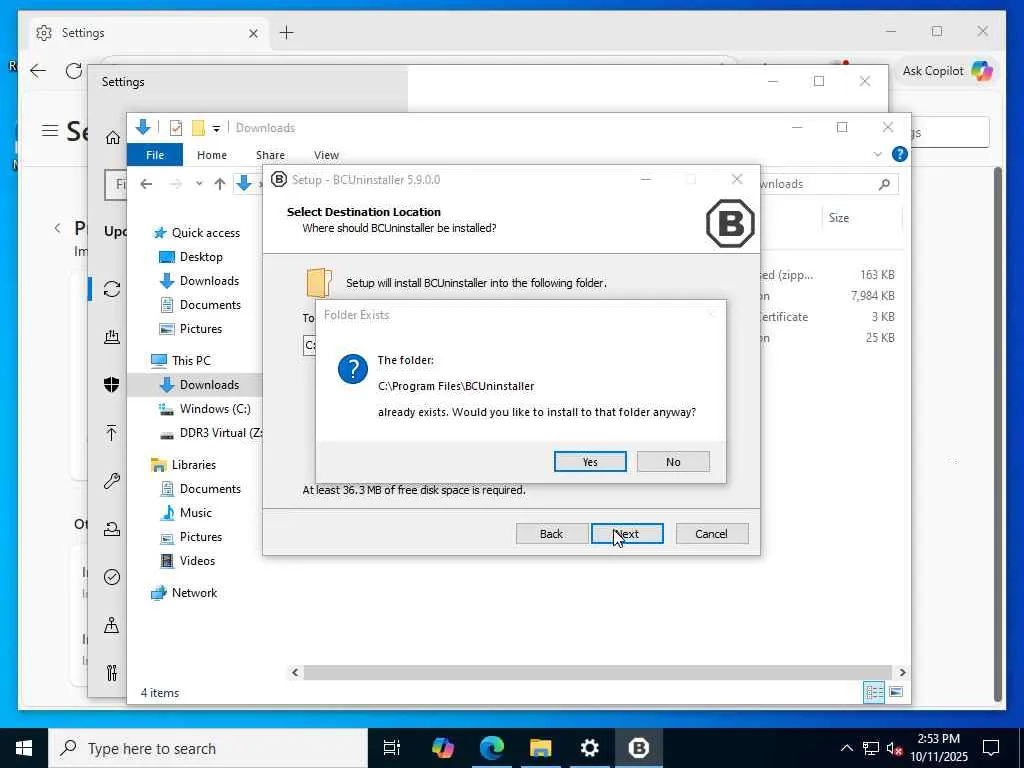Screen dimensions: 1024x768
Task: Click taskbar search box
Action: tap(208, 748)
